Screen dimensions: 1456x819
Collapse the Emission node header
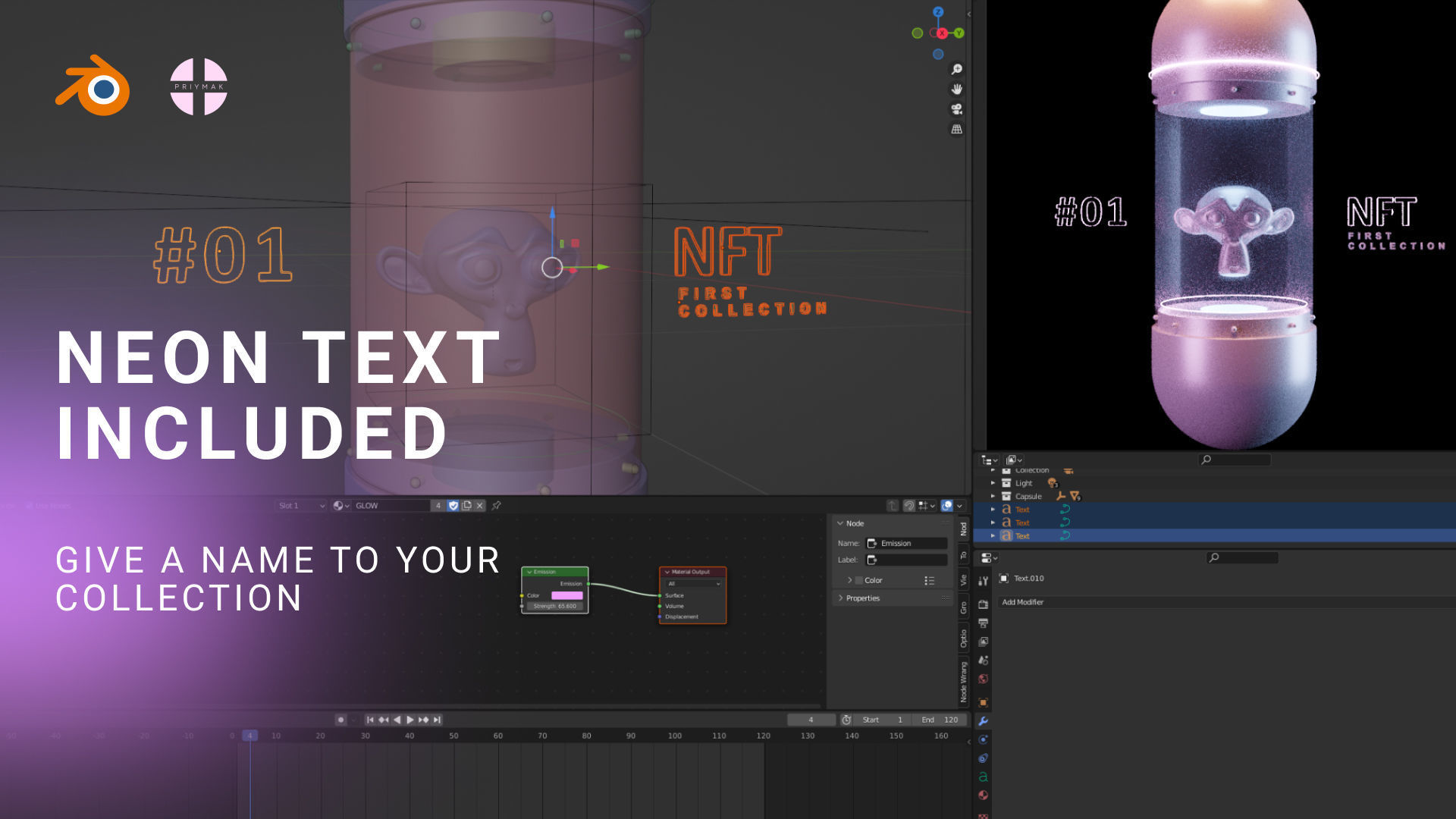coord(529,573)
